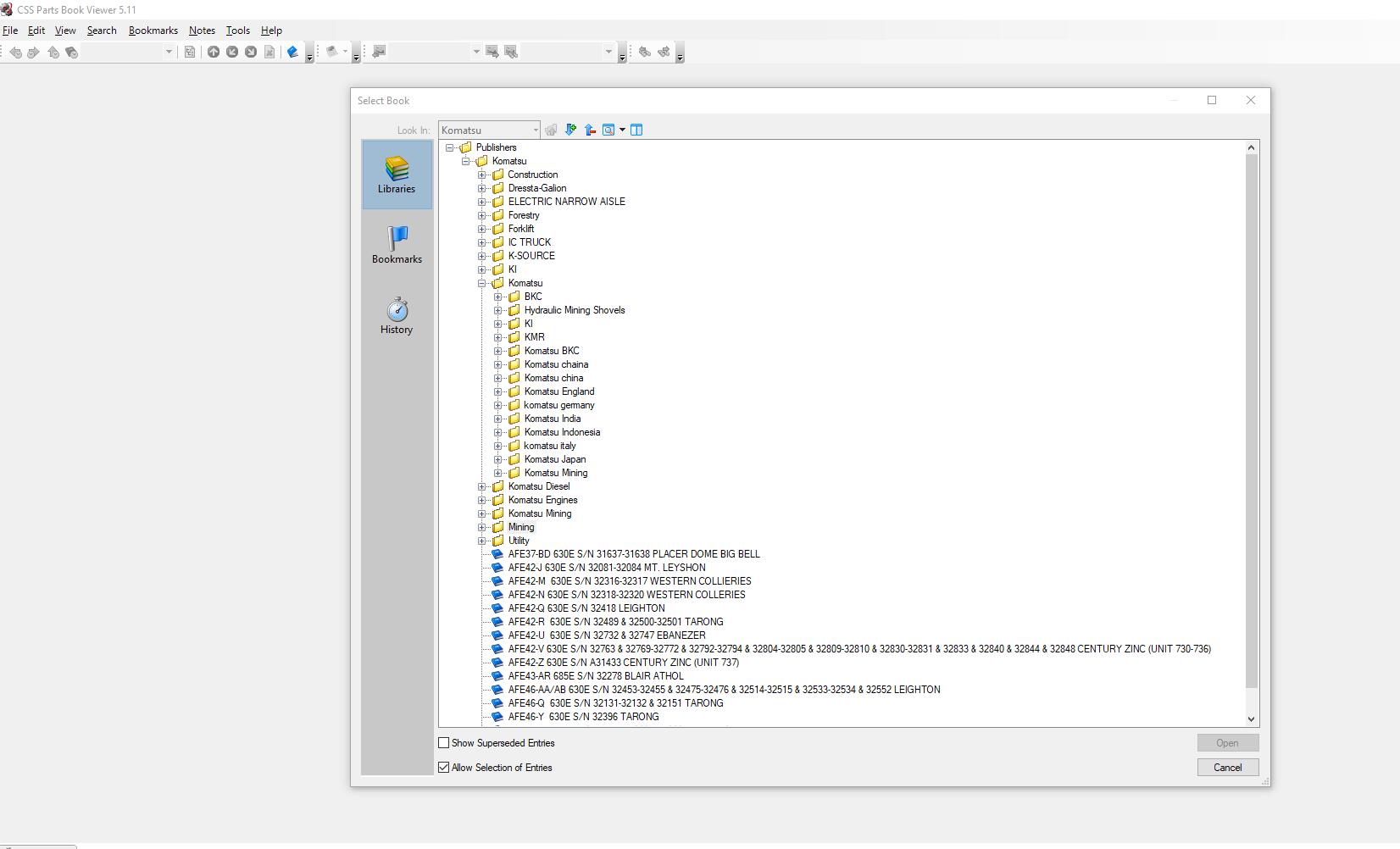
Task: Uncheck Allow Selection of Entries
Action: [443, 768]
